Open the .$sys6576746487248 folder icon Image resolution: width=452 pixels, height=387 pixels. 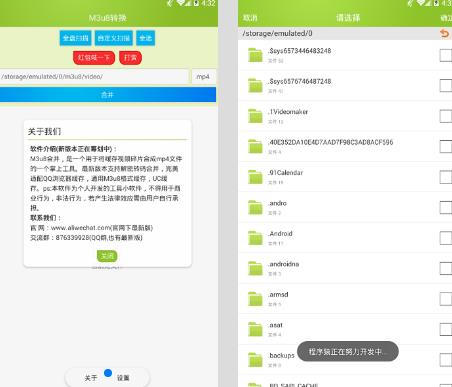(x=255, y=86)
